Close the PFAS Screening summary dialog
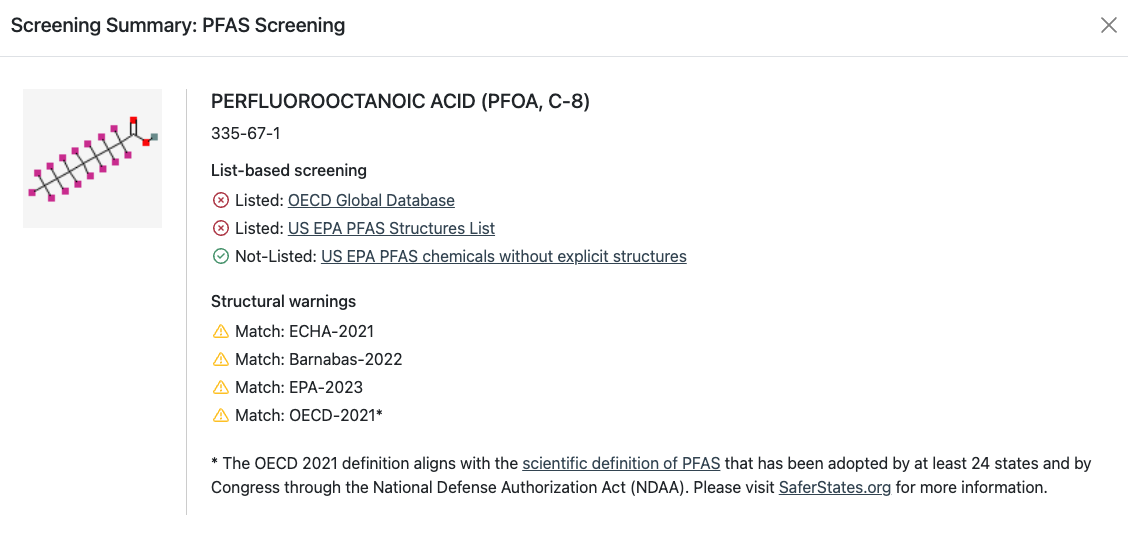This screenshot has width=1128, height=540. tap(1109, 26)
